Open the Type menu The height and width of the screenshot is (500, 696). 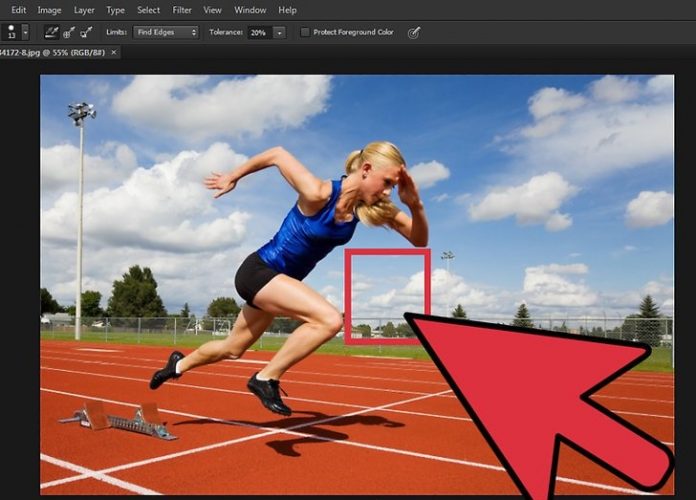coord(115,10)
